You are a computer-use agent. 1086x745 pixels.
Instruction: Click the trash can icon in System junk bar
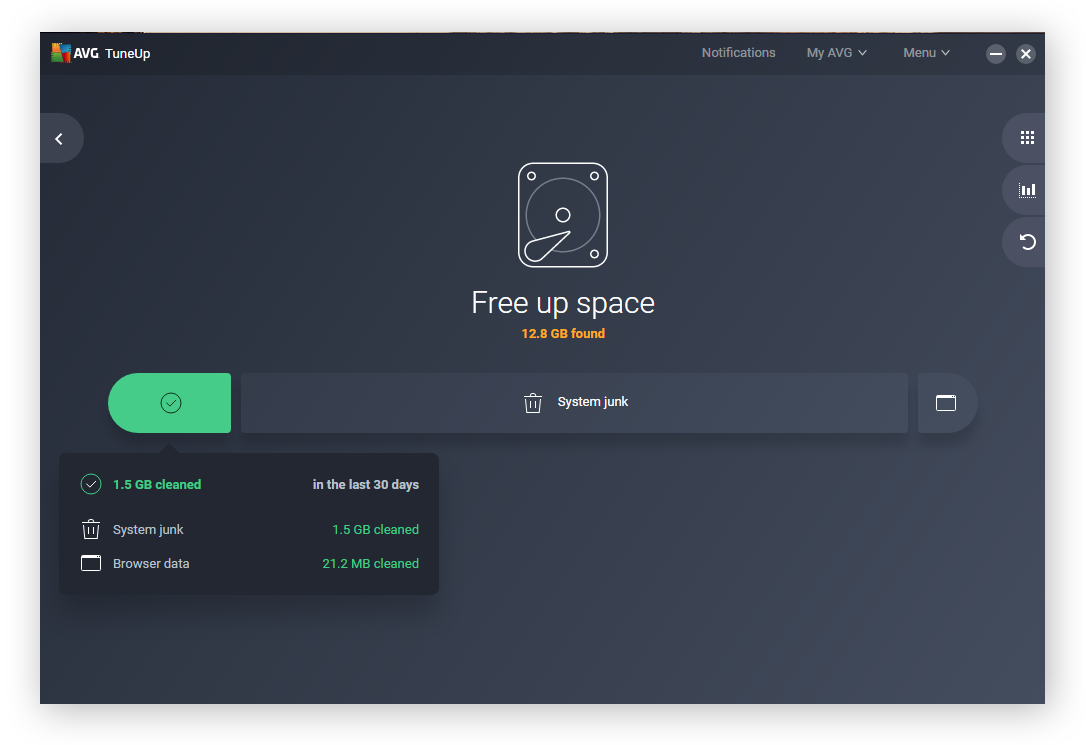click(533, 403)
